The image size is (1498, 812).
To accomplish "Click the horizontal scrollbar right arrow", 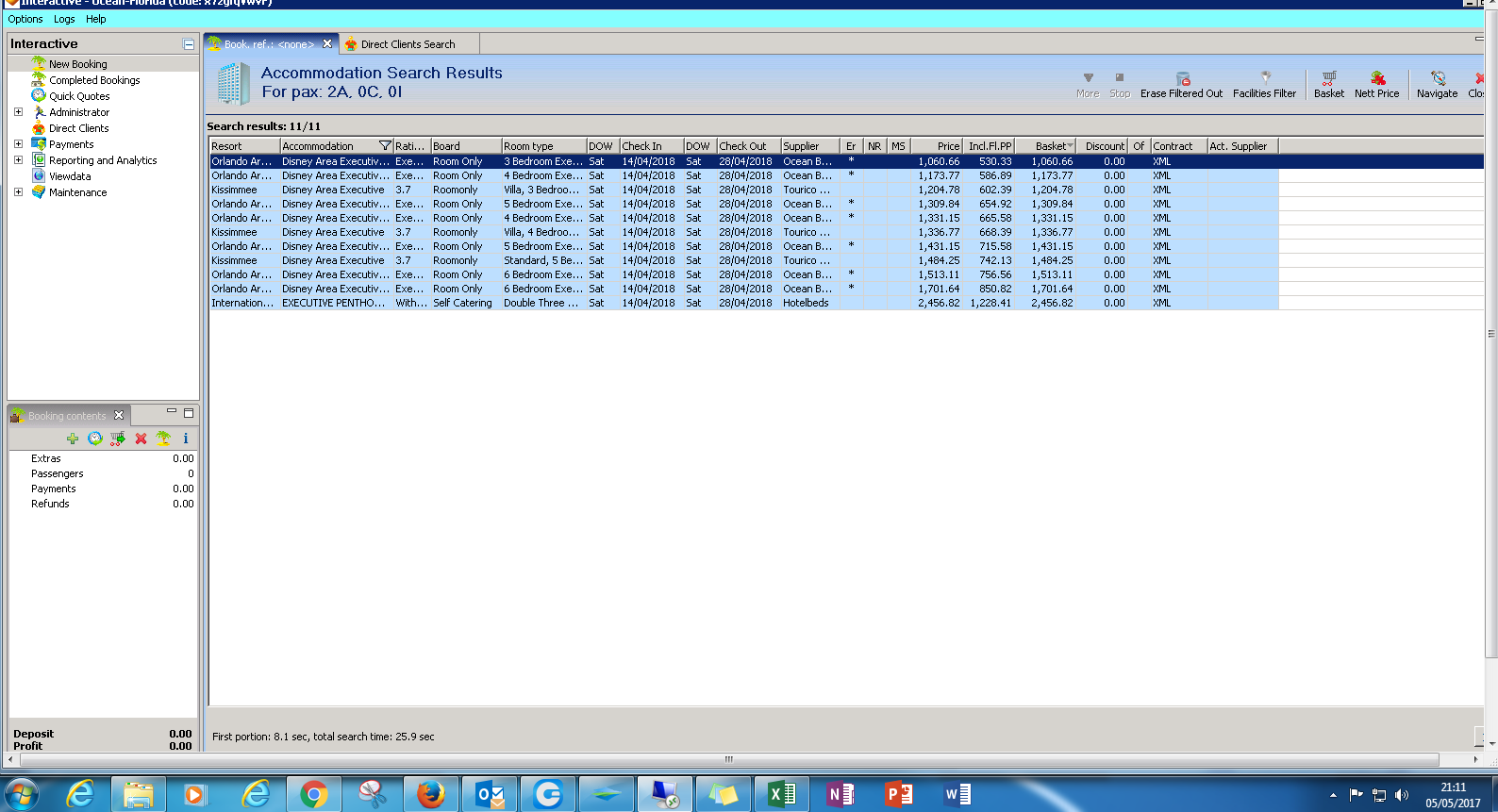I will 1475,759.
